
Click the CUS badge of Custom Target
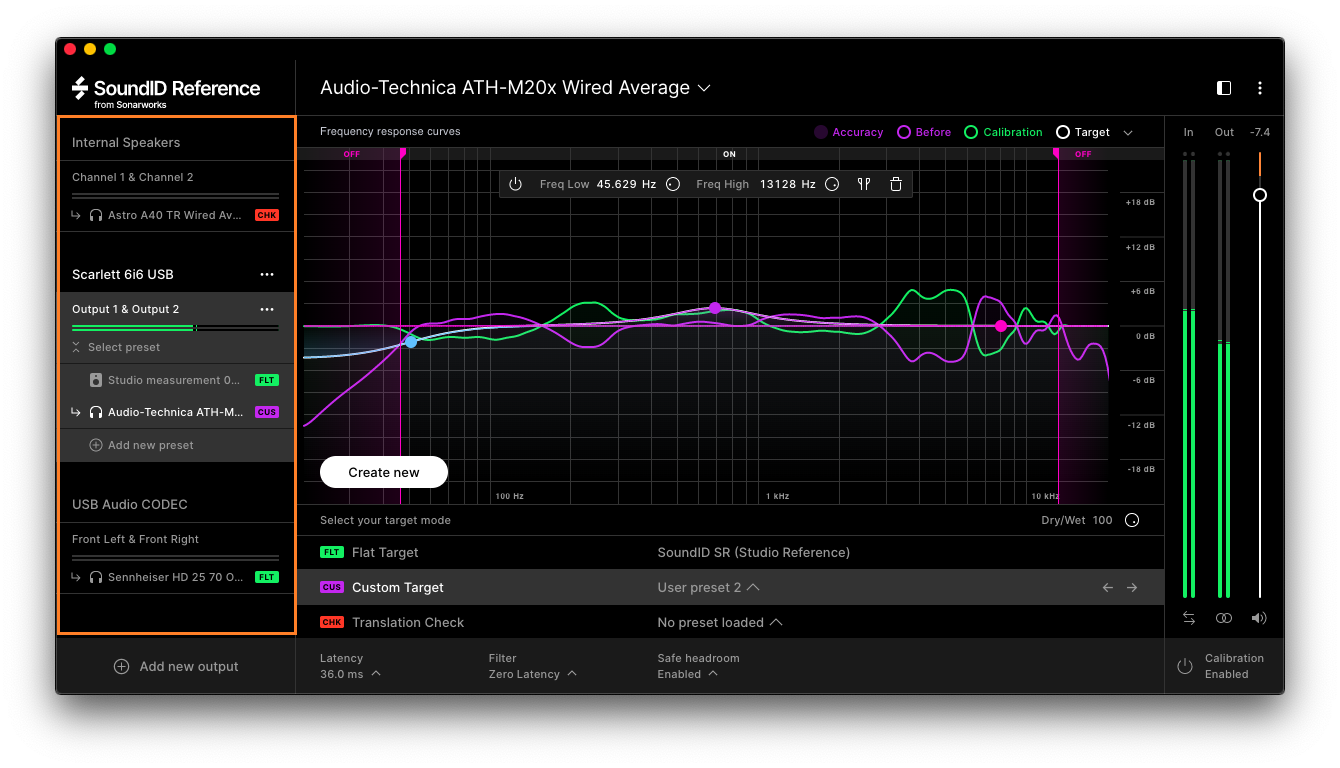(332, 587)
